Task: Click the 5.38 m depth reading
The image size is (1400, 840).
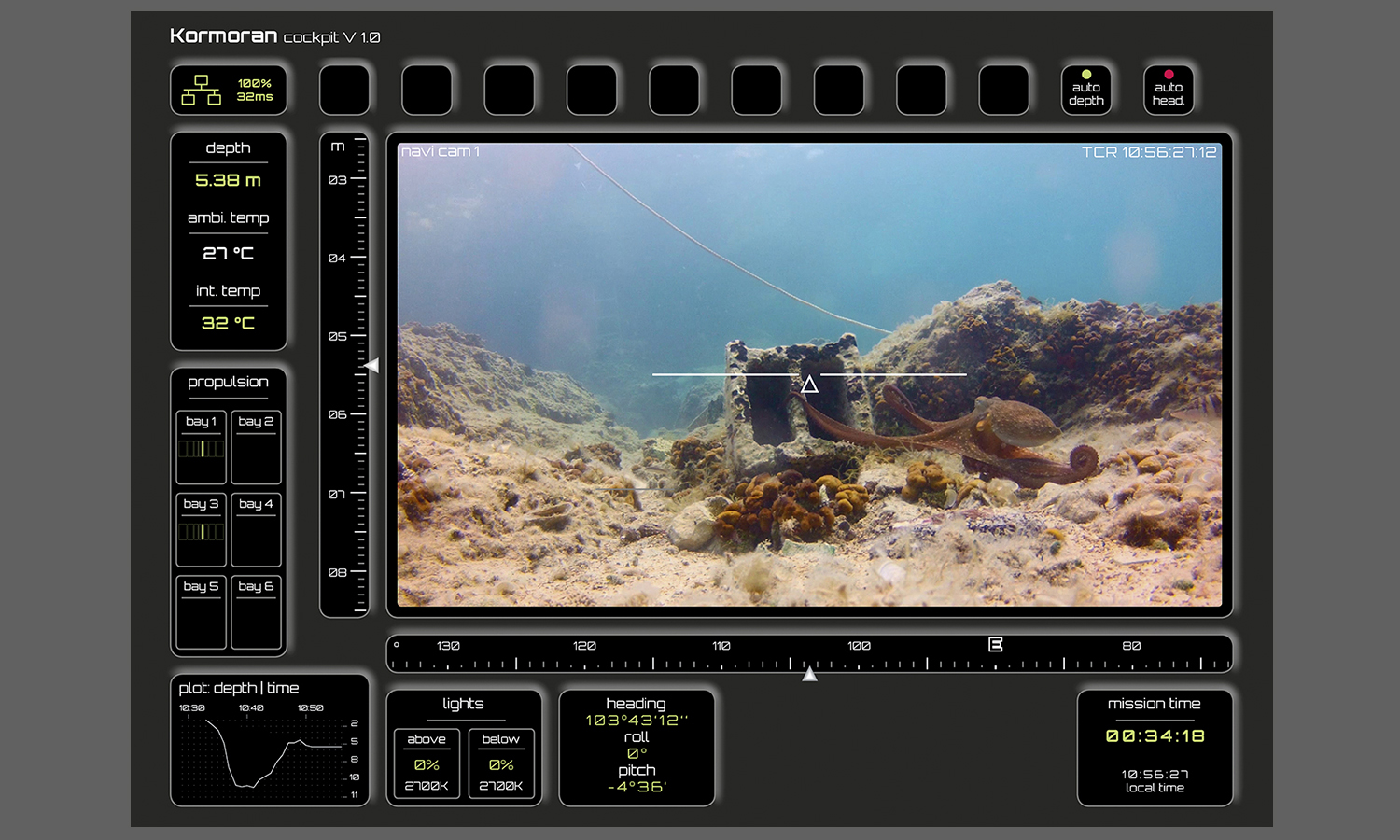Action: [x=228, y=180]
